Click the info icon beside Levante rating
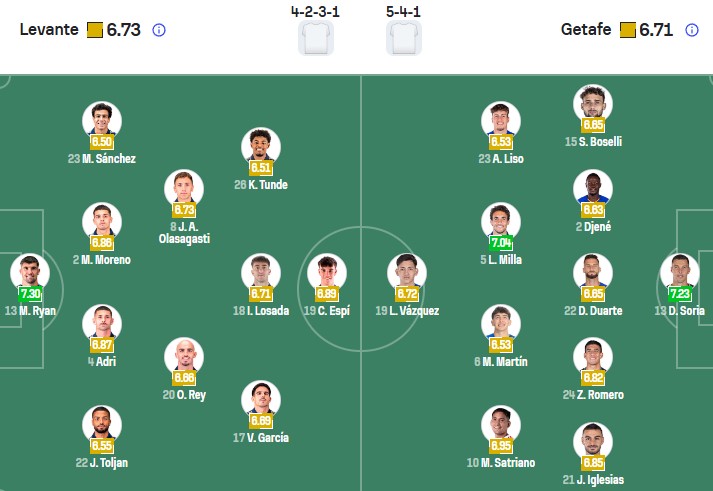713x491 pixels. (x=159, y=30)
